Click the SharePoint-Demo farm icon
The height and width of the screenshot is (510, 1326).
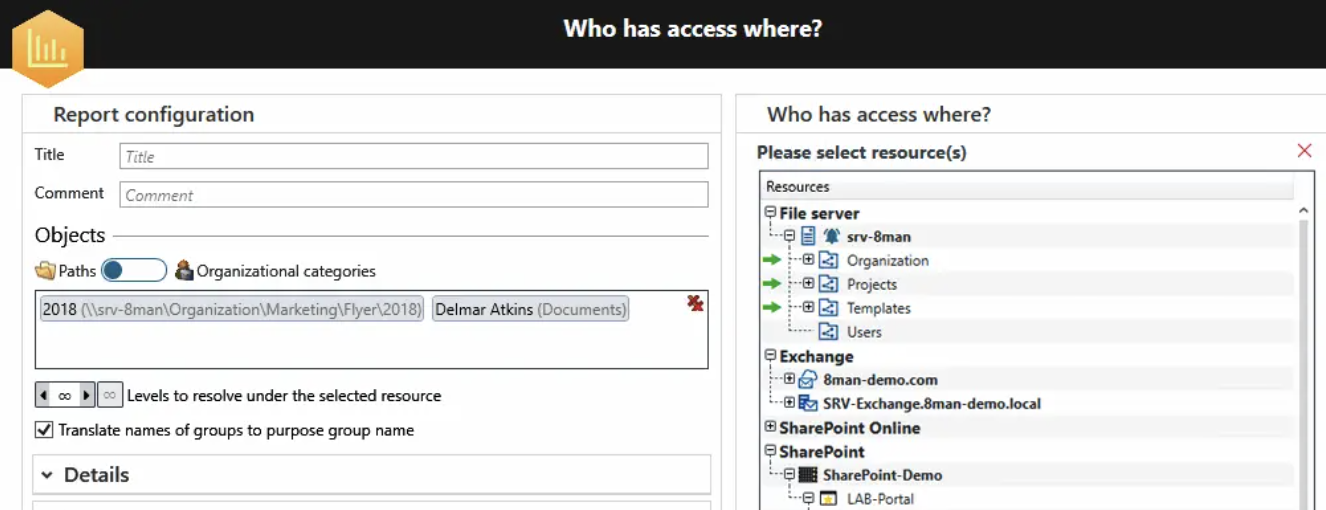(808, 475)
